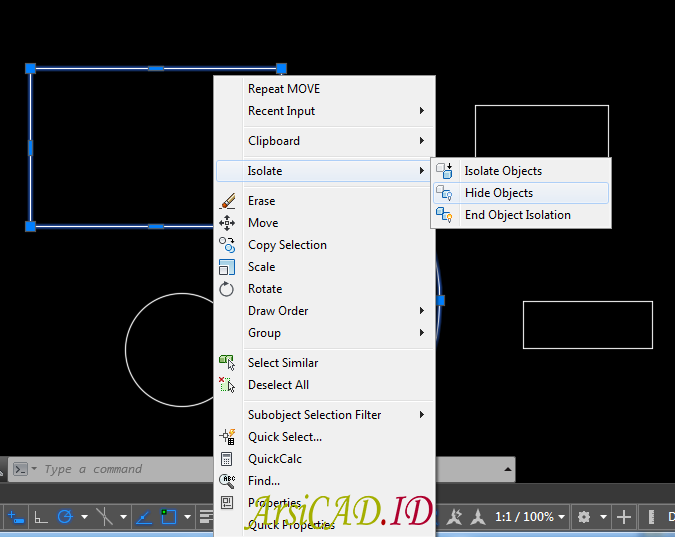The image size is (675, 537).
Task: Toggle Object Snap Tracking in status bar
Action: coord(144,517)
